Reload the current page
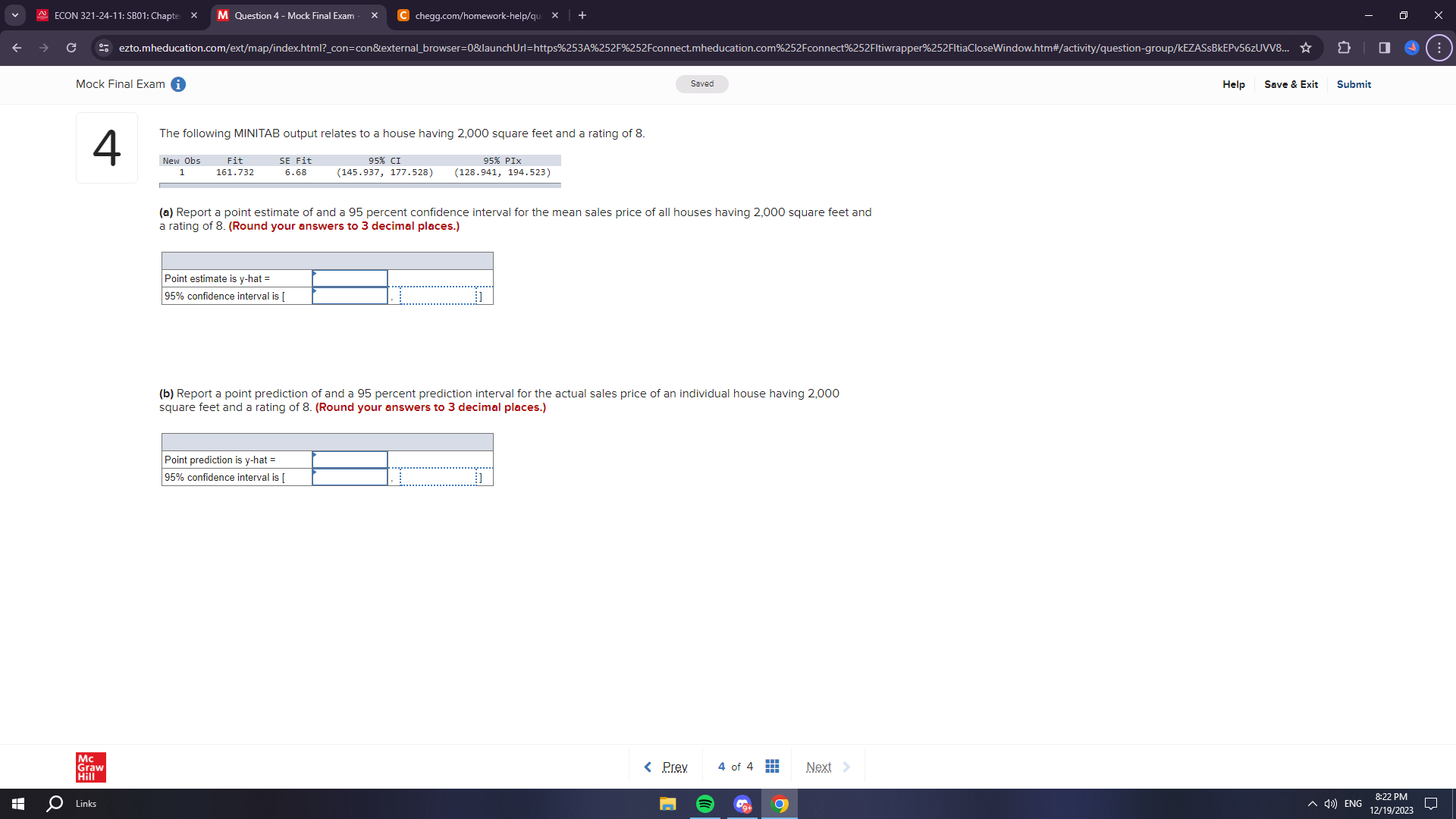1456x819 pixels. point(71,48)
